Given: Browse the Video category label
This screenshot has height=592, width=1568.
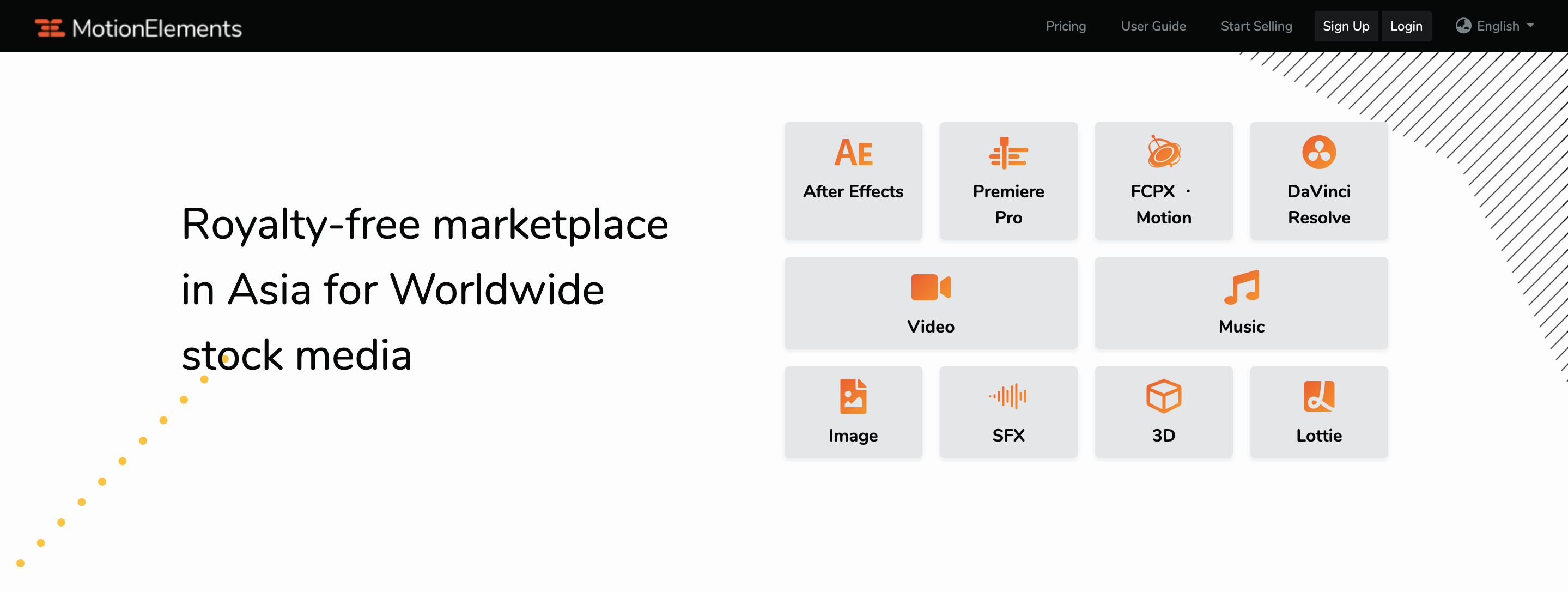Looking at the screenshot, I should (931, 327).
